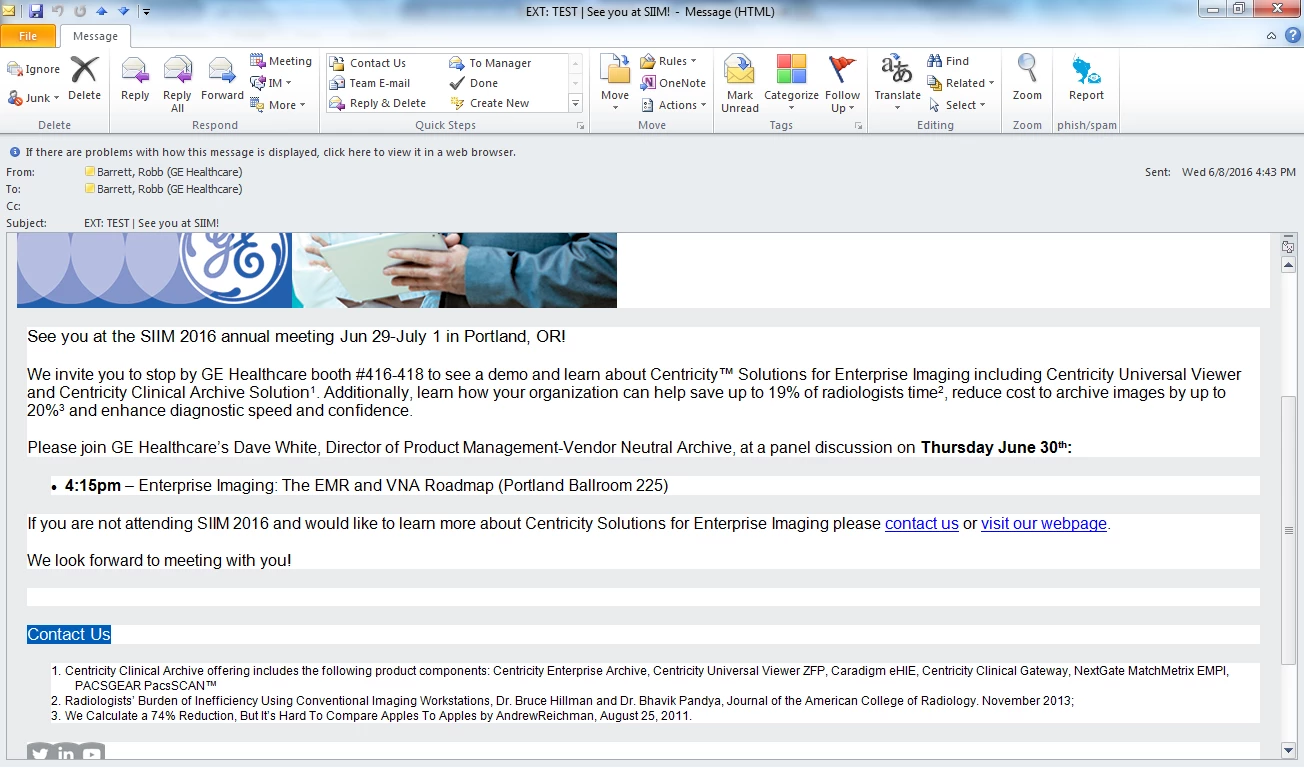
Task: Click the YouTube social icon
Action: click(92, 754)
